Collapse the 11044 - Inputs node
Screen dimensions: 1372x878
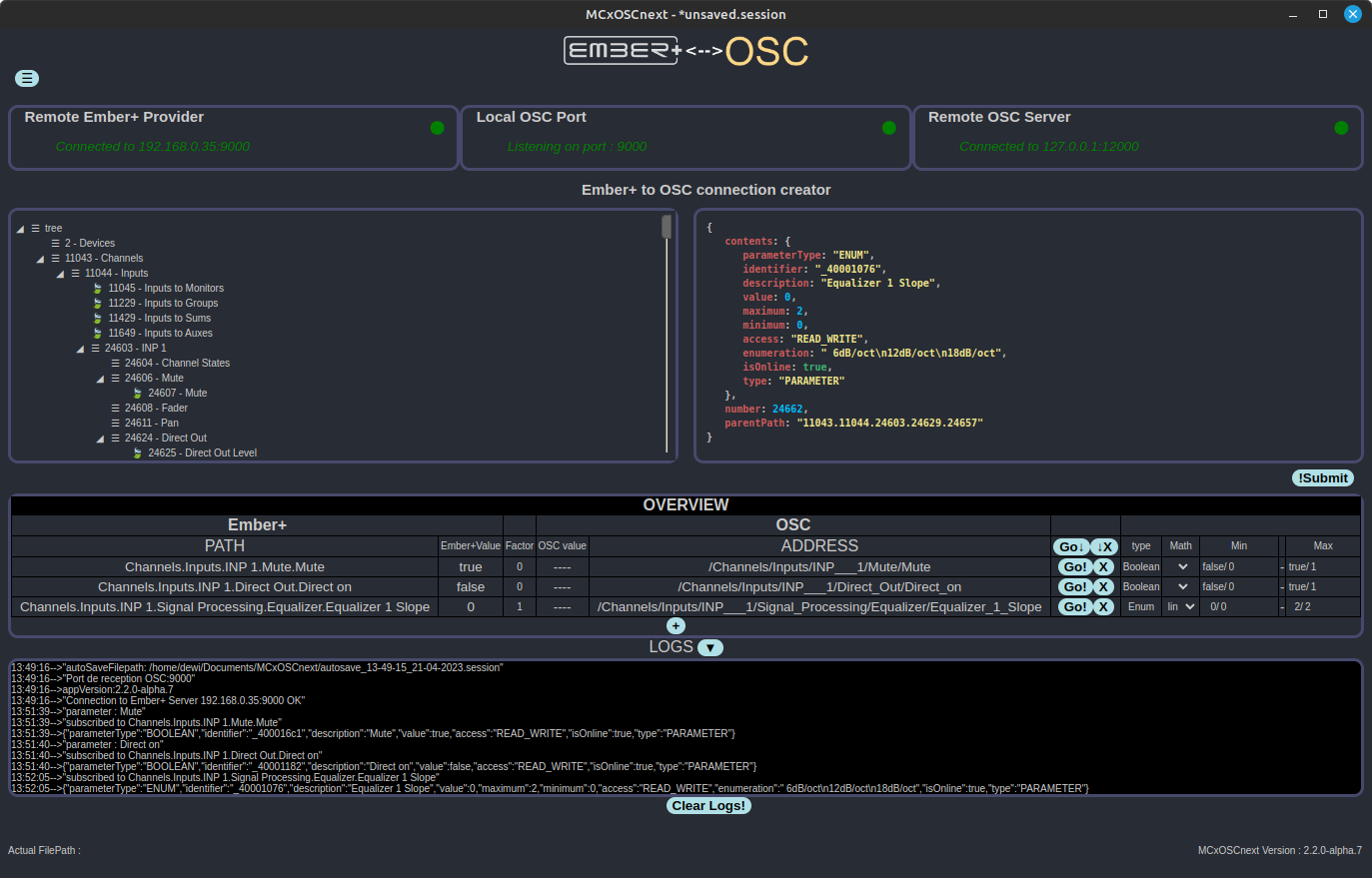(x=60, y=275)
